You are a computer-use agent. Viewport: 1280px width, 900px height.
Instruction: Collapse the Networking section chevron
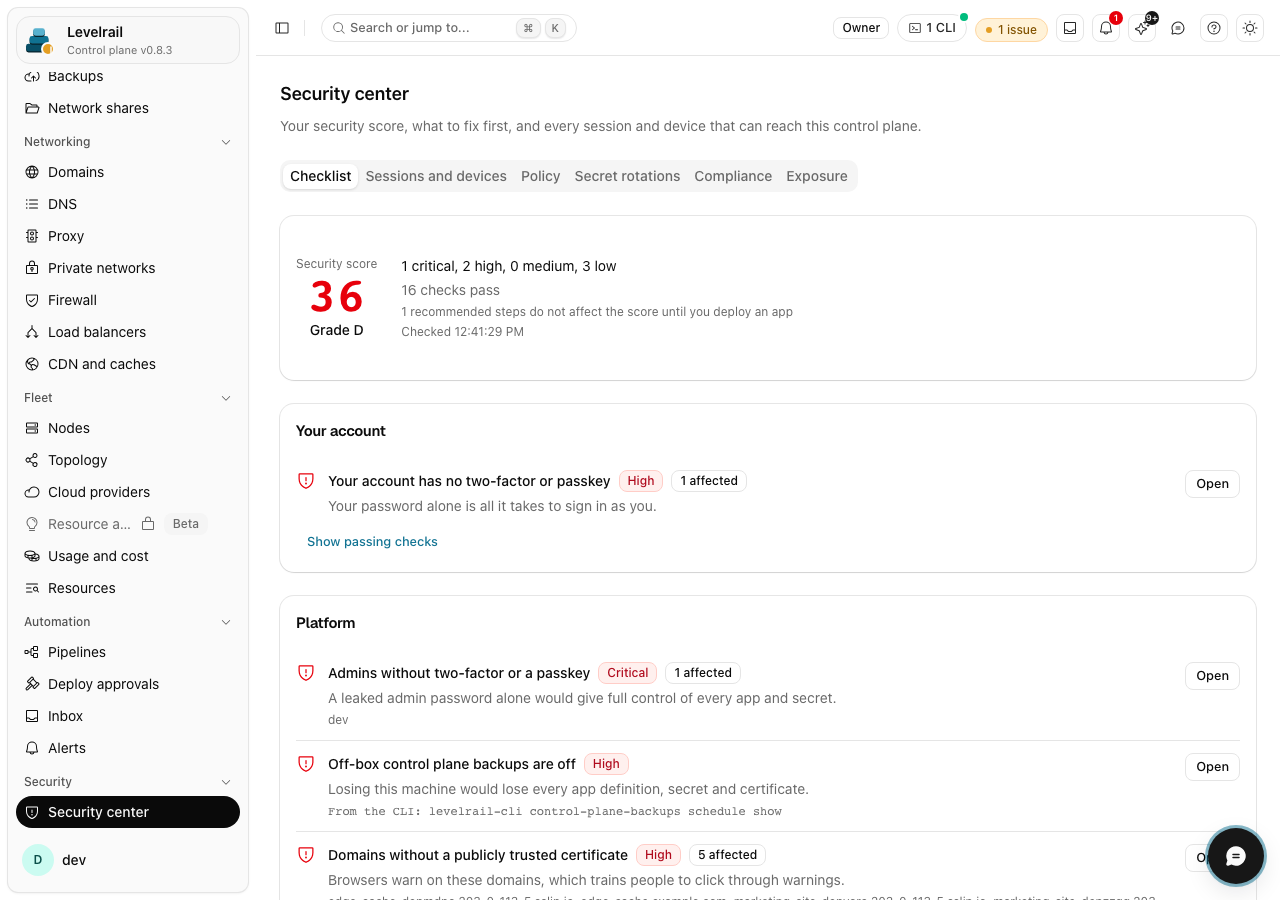226,142
